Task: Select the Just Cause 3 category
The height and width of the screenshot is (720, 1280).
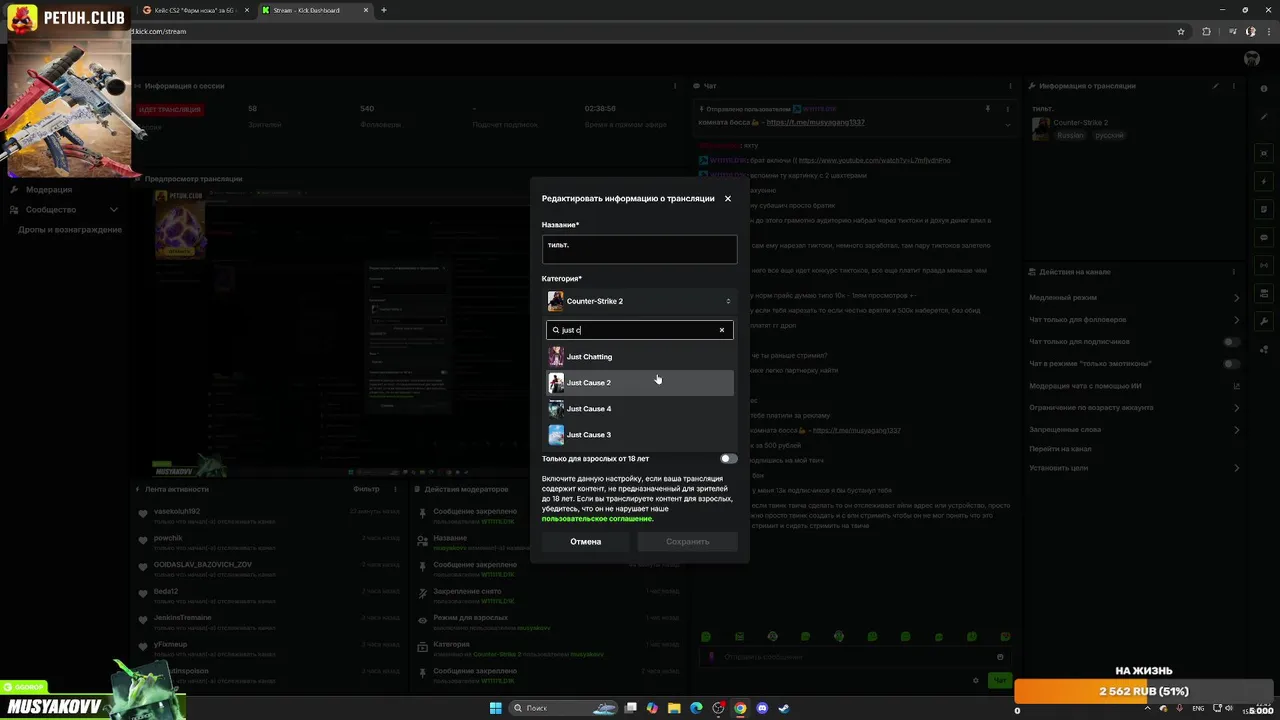Action: tap(639, 435)
